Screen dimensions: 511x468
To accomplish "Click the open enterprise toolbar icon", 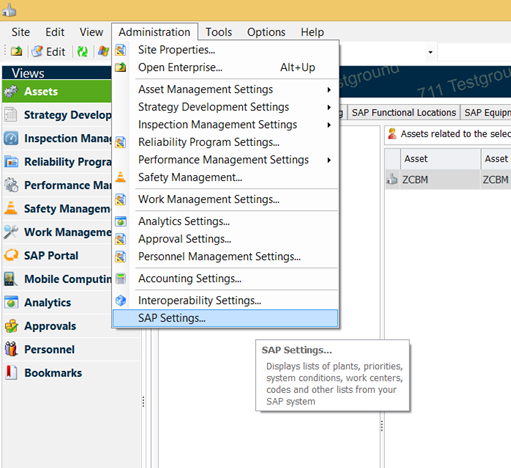I will [16, 51].
